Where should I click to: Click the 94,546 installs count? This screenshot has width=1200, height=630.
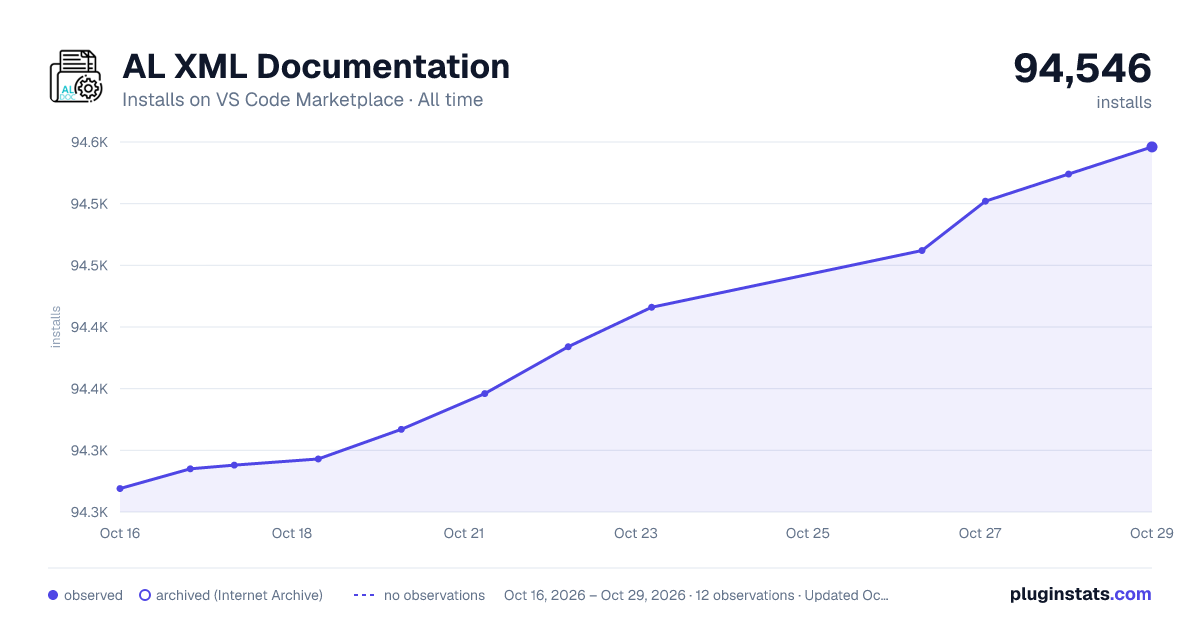(x=1082, y=68)
